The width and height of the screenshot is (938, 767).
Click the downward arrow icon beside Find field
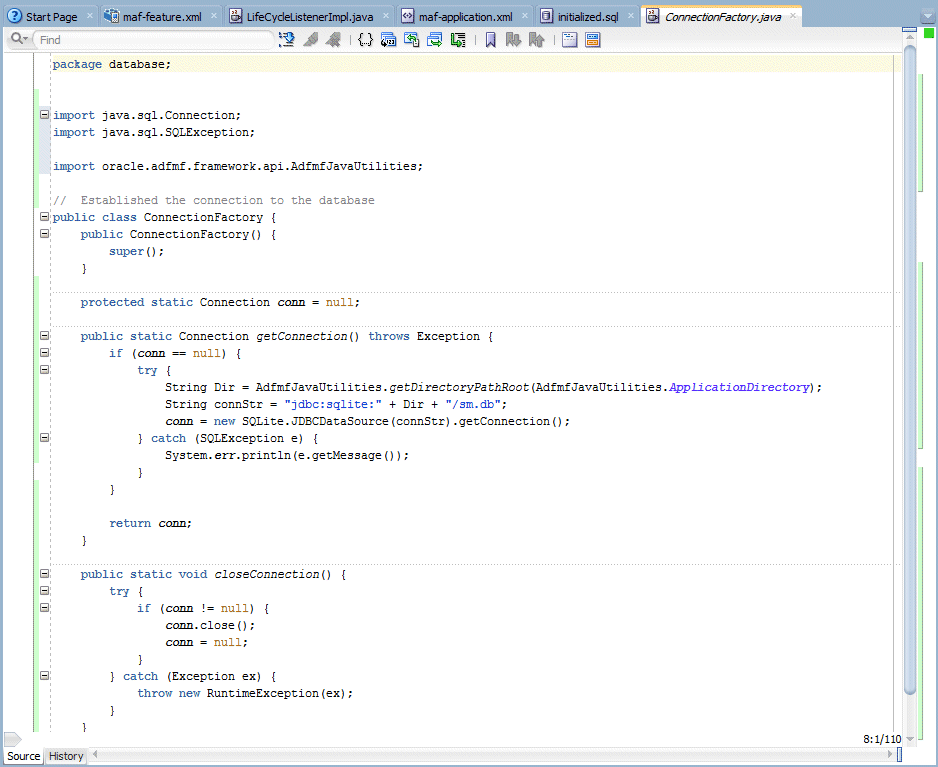pyautogui.click(x=287, y=39)
